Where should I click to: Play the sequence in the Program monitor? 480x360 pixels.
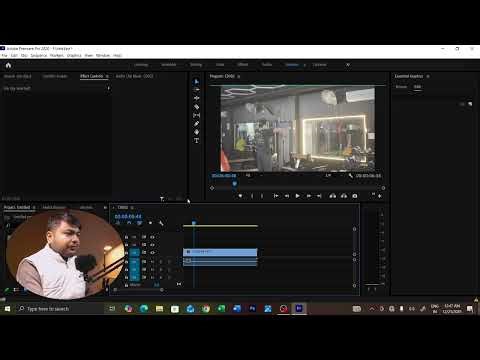(298, 196)
